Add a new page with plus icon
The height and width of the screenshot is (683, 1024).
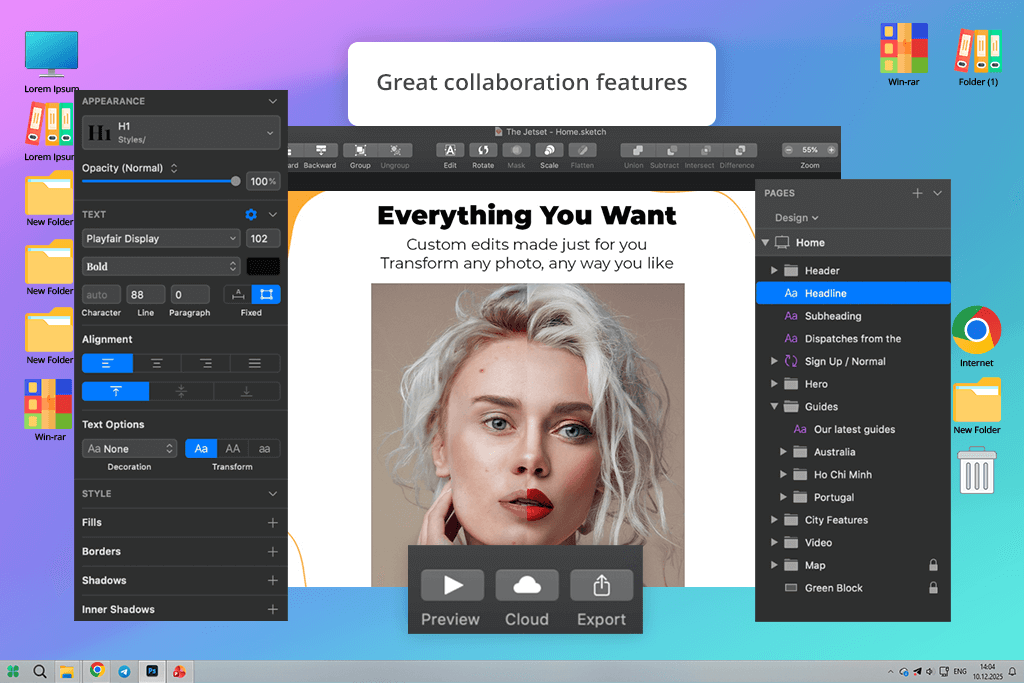point(918,193)
